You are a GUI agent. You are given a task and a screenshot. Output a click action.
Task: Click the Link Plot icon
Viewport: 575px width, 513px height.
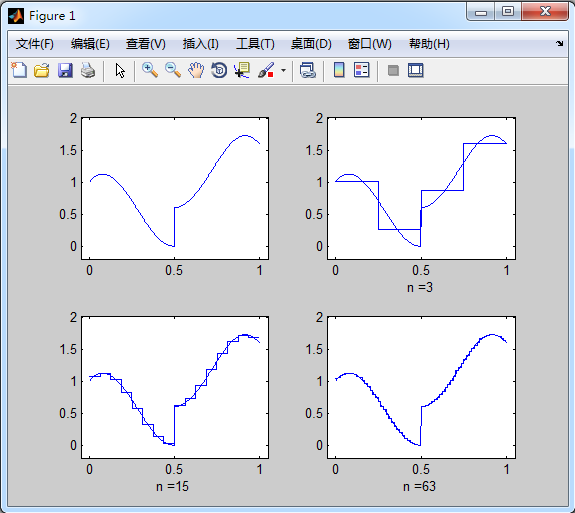[307, 70]
